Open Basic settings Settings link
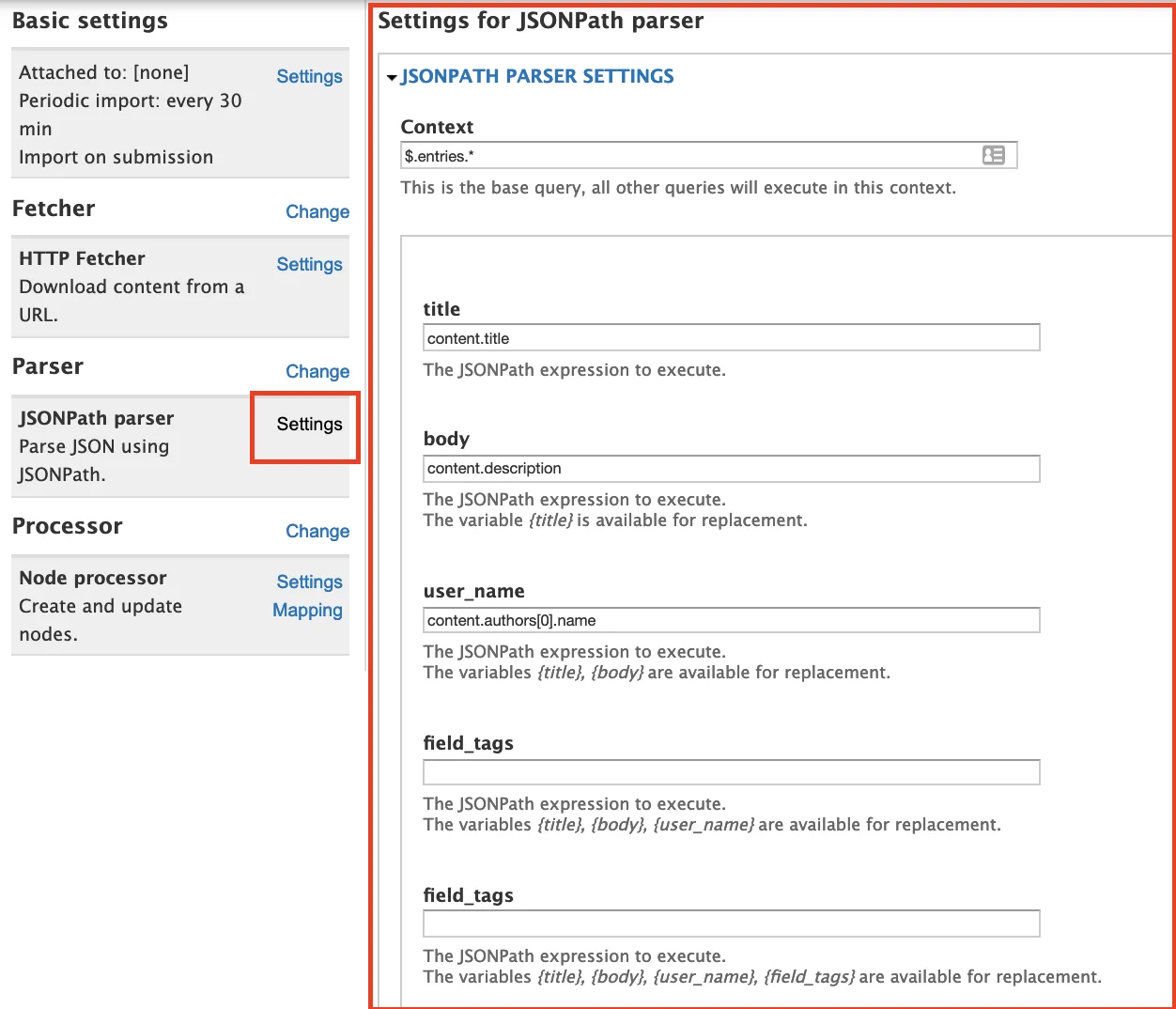The height and width of the screenshot is (1009, 1176). [x=309, y=76]
